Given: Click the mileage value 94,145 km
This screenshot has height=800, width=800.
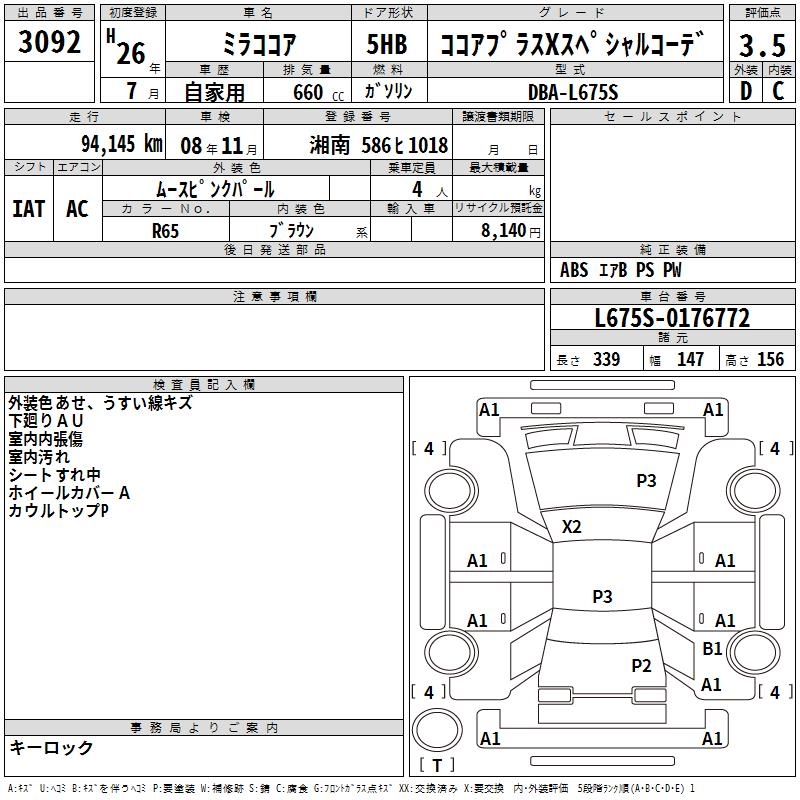Looking at the screenshot, I should click(x=122, y=145).
